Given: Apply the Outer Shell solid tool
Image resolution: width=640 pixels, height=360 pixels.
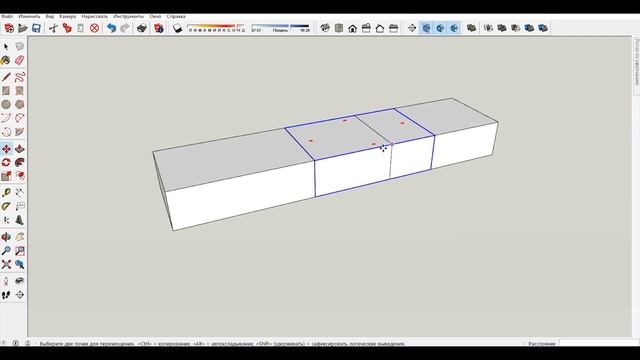Looking at the screenshot, I should pos(471,28).
